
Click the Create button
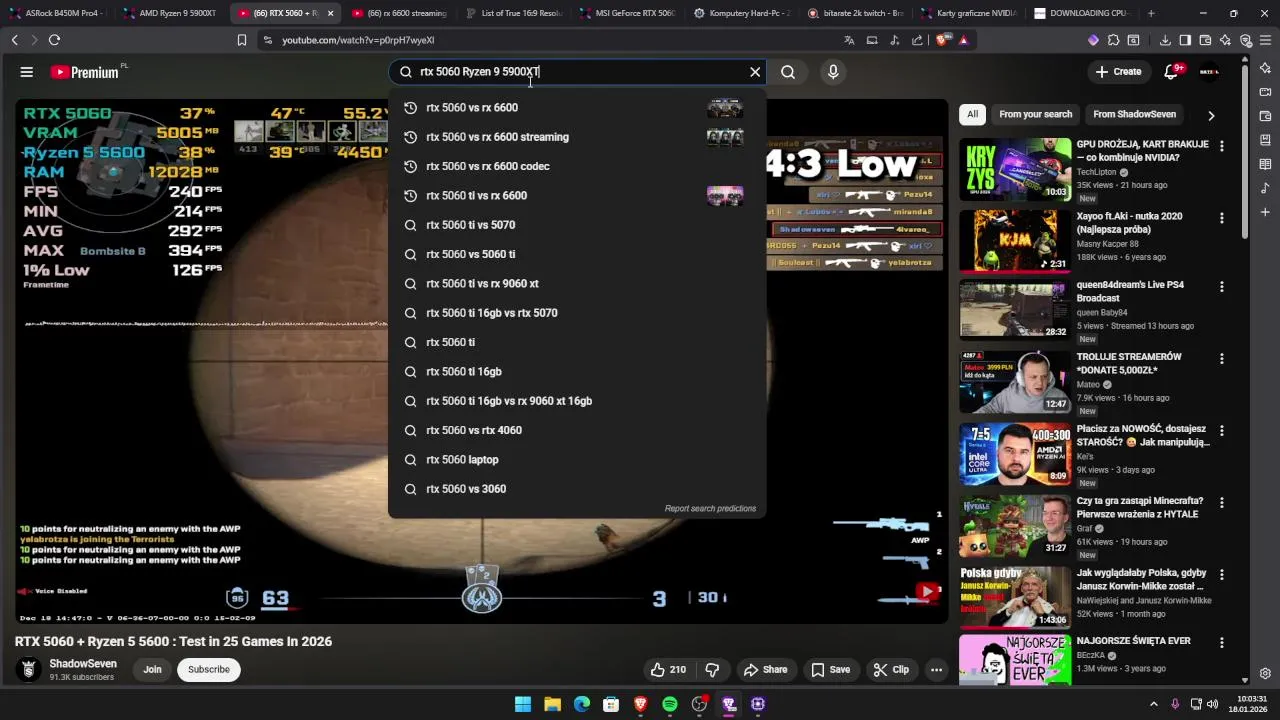click(1118, 72)
